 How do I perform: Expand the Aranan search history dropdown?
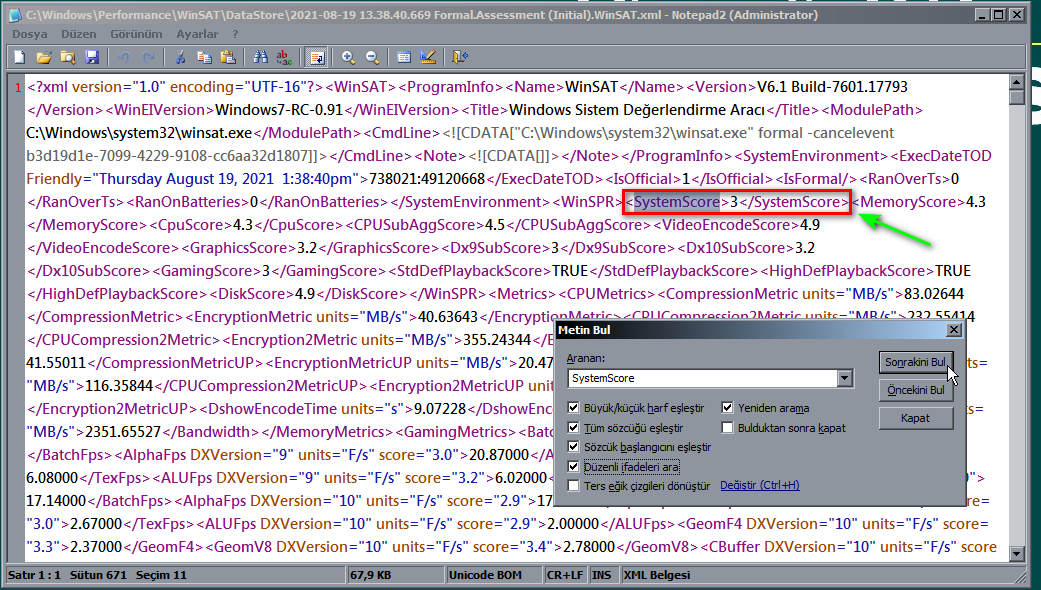pos(844,378)
